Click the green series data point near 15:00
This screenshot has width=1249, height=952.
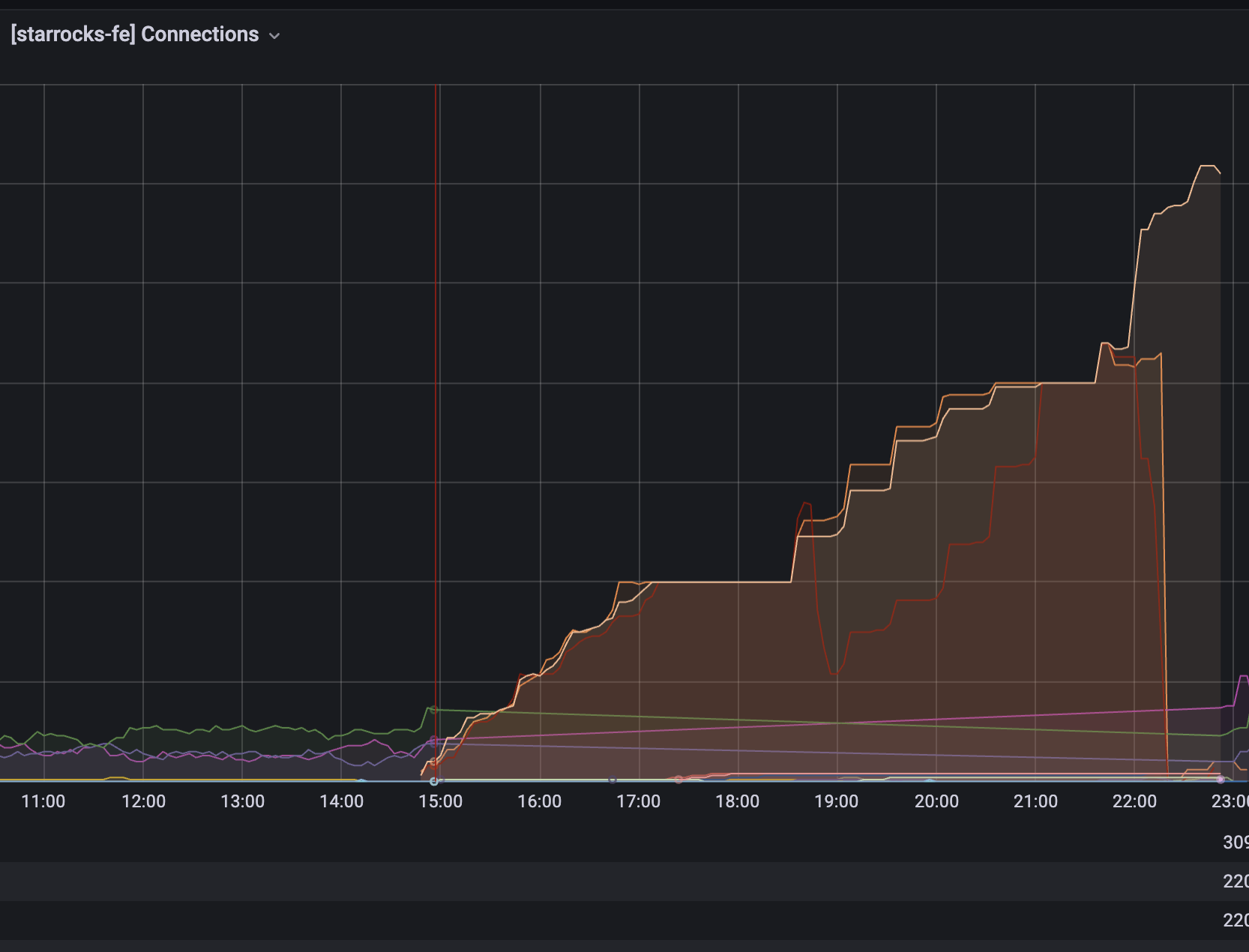433,710
